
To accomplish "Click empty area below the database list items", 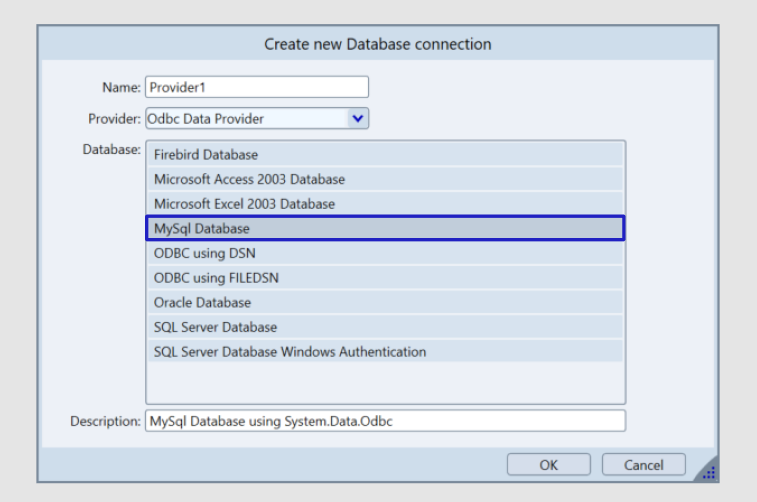I will [385, 383].
